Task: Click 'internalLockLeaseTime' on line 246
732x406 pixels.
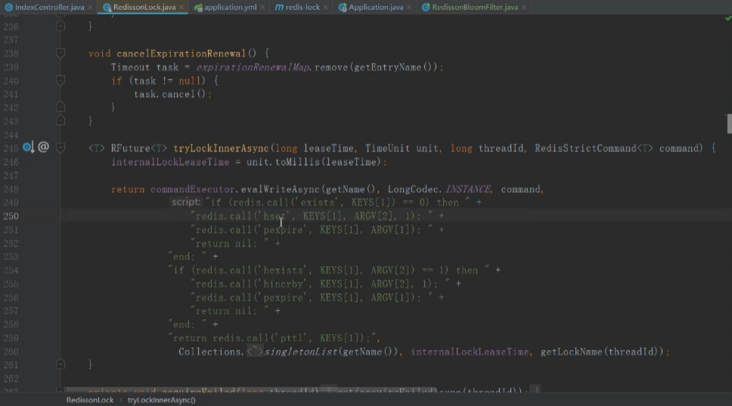Action: coord(170,162)
